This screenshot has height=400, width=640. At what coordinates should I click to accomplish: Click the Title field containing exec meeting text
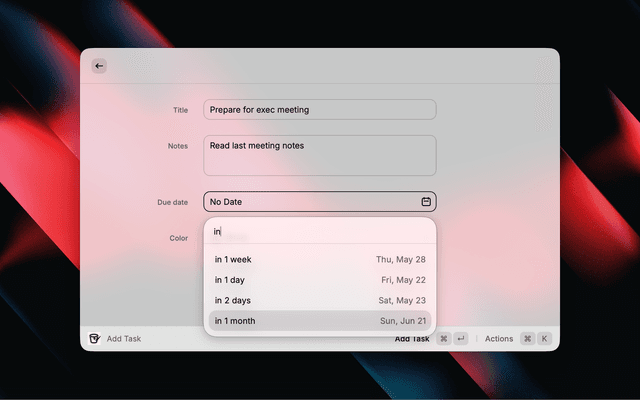(320, 110)
